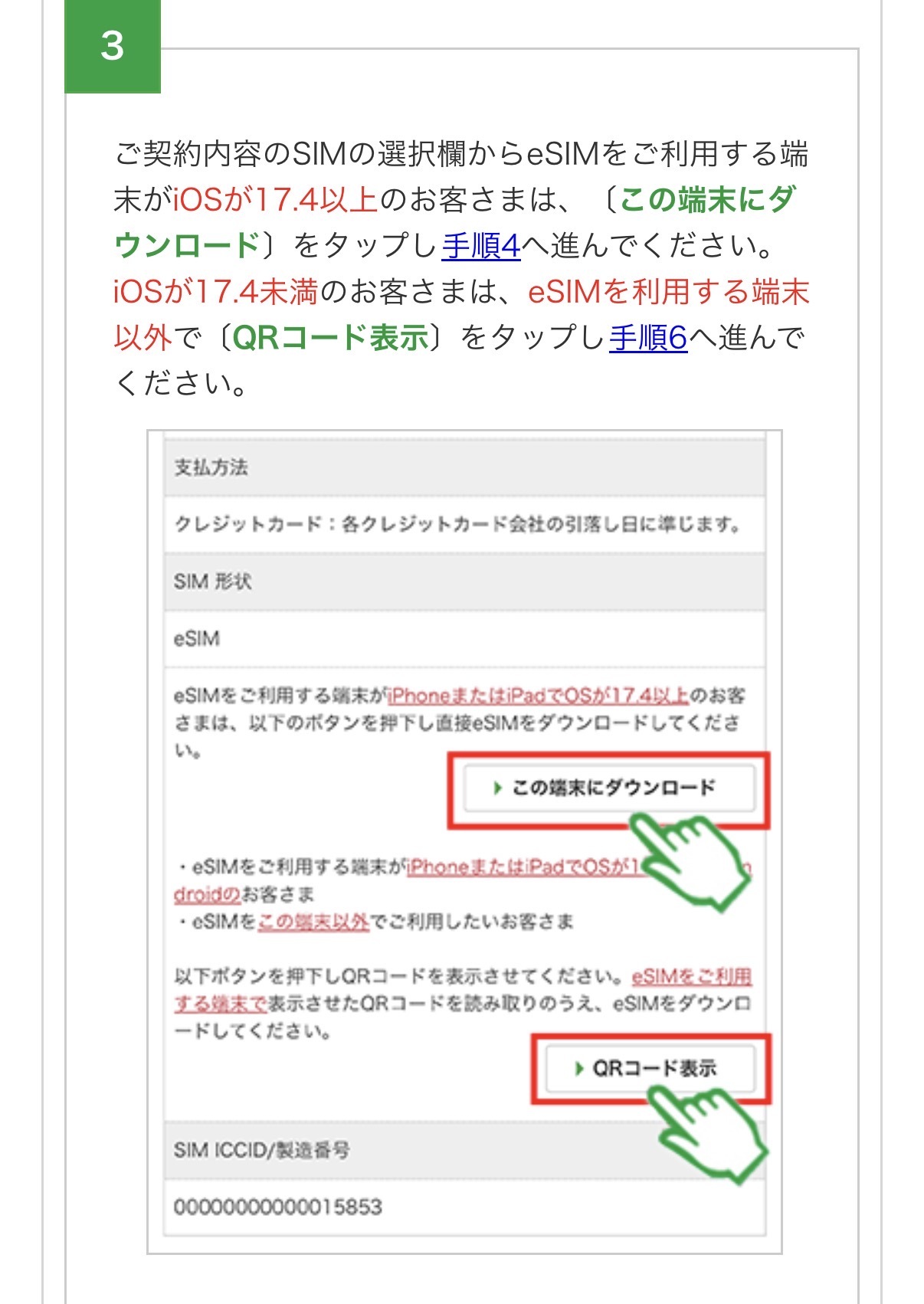Select the SIM ICCID/製造番号 header row
The height and width of the screenshot is (1304, 924).
pyautogui.click(x=464, y=1150)
